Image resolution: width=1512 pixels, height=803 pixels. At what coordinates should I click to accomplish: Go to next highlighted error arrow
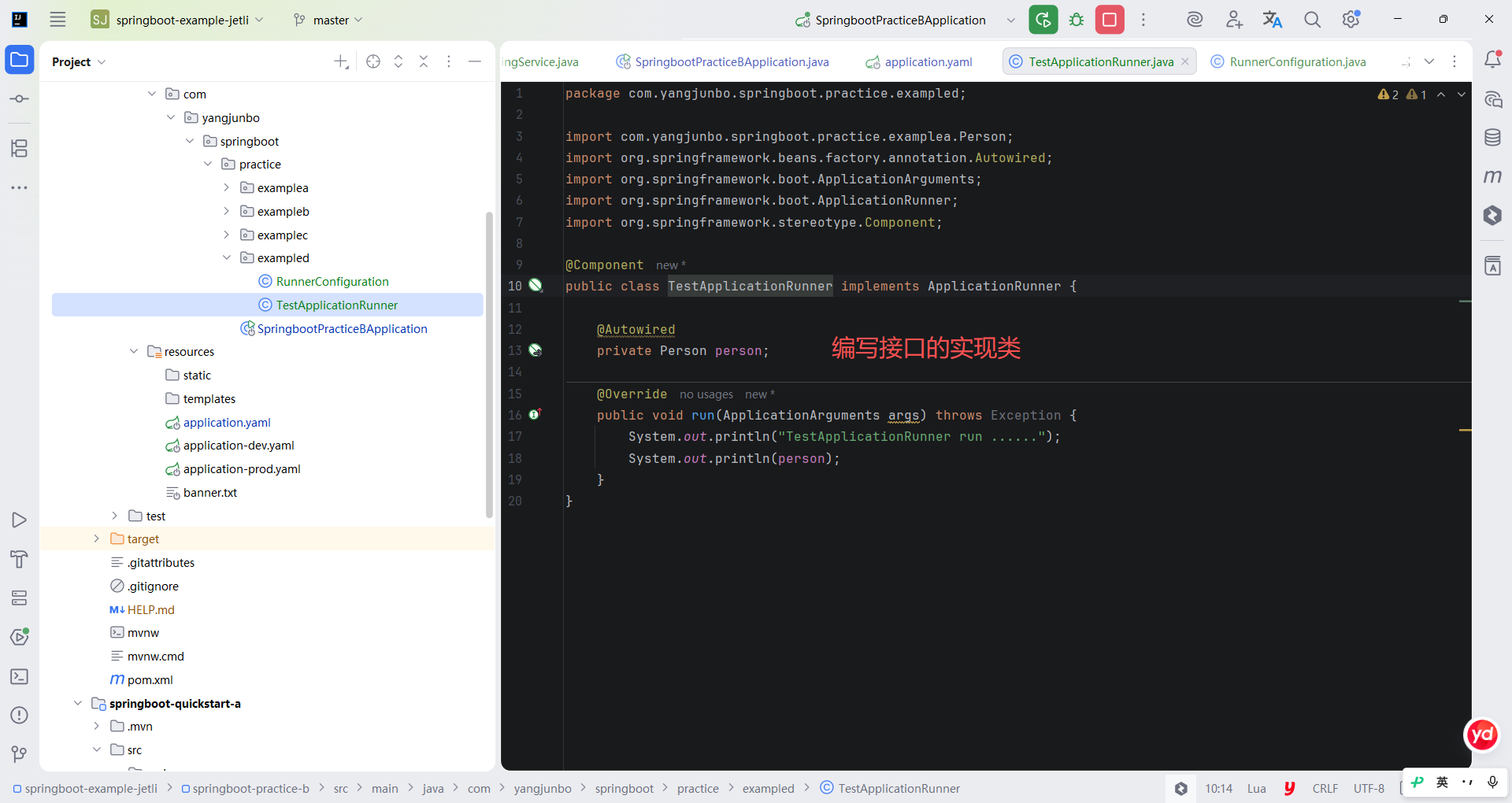(x=1462, y=94)
